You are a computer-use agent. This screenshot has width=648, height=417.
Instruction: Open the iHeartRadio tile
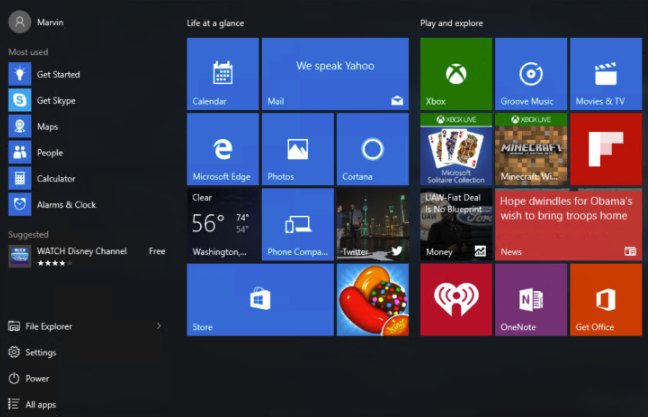(456, 300)
